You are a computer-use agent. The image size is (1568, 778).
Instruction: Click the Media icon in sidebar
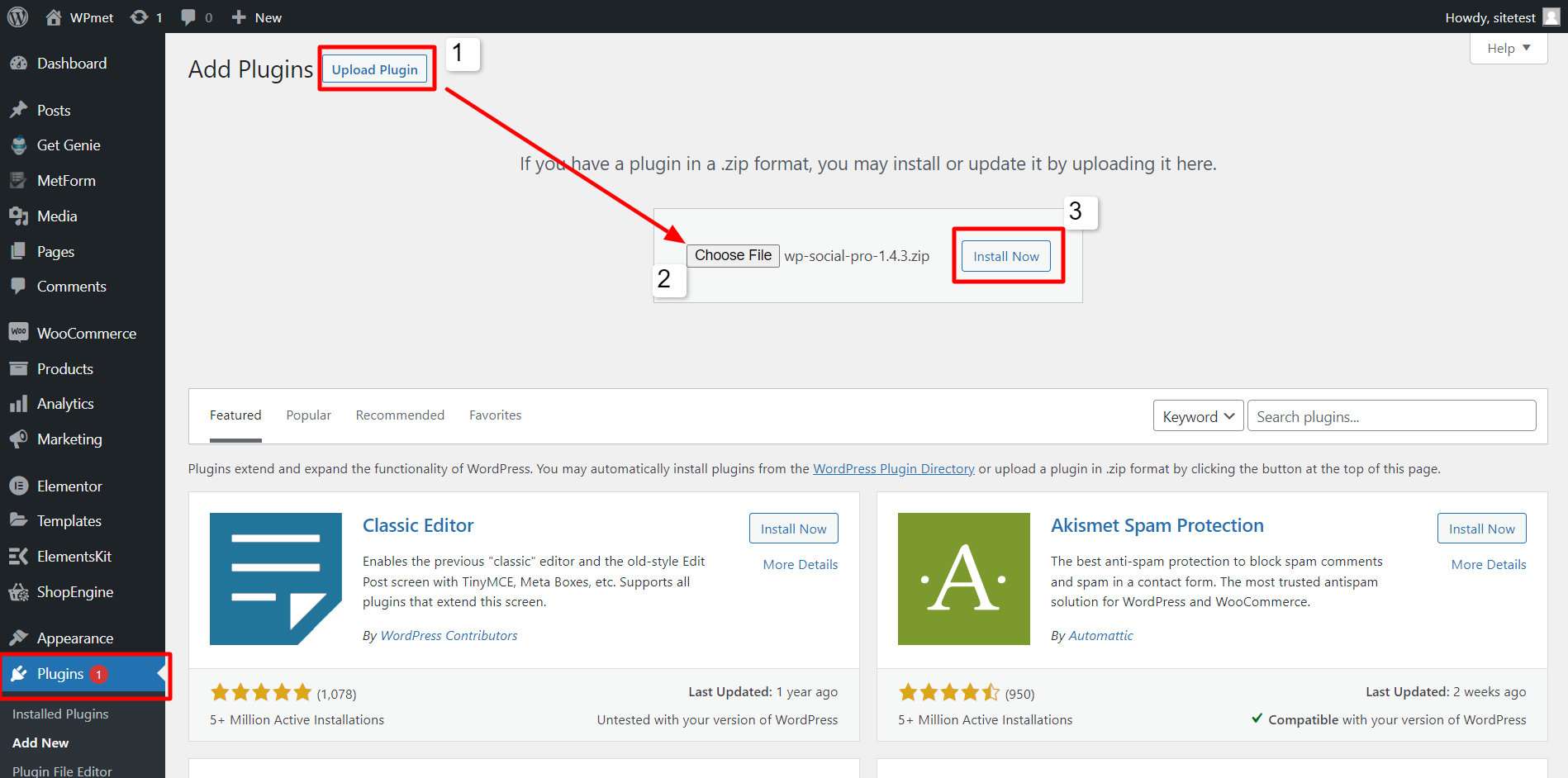18,216
